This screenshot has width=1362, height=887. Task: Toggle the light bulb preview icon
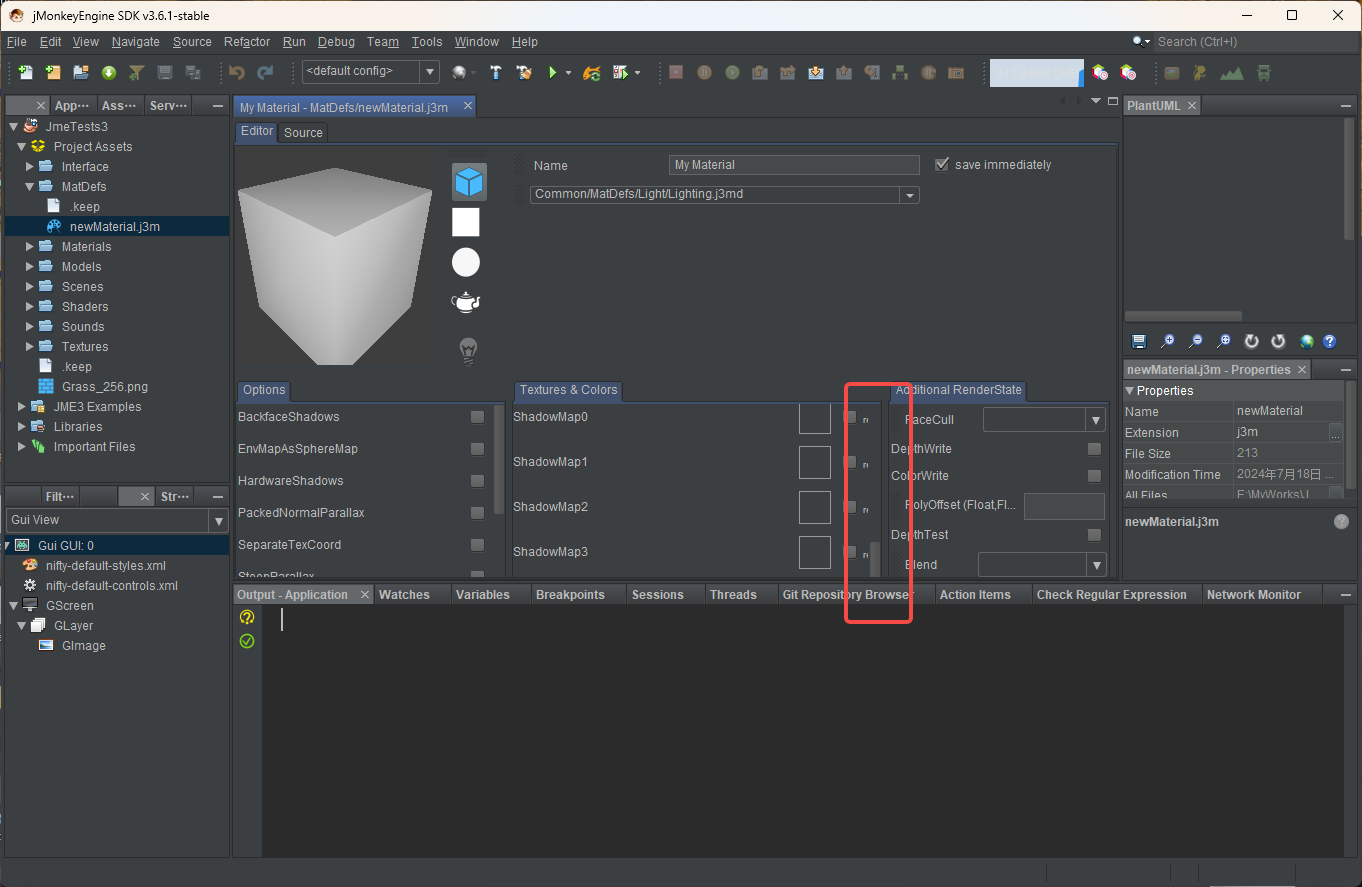tap(467, 350)
